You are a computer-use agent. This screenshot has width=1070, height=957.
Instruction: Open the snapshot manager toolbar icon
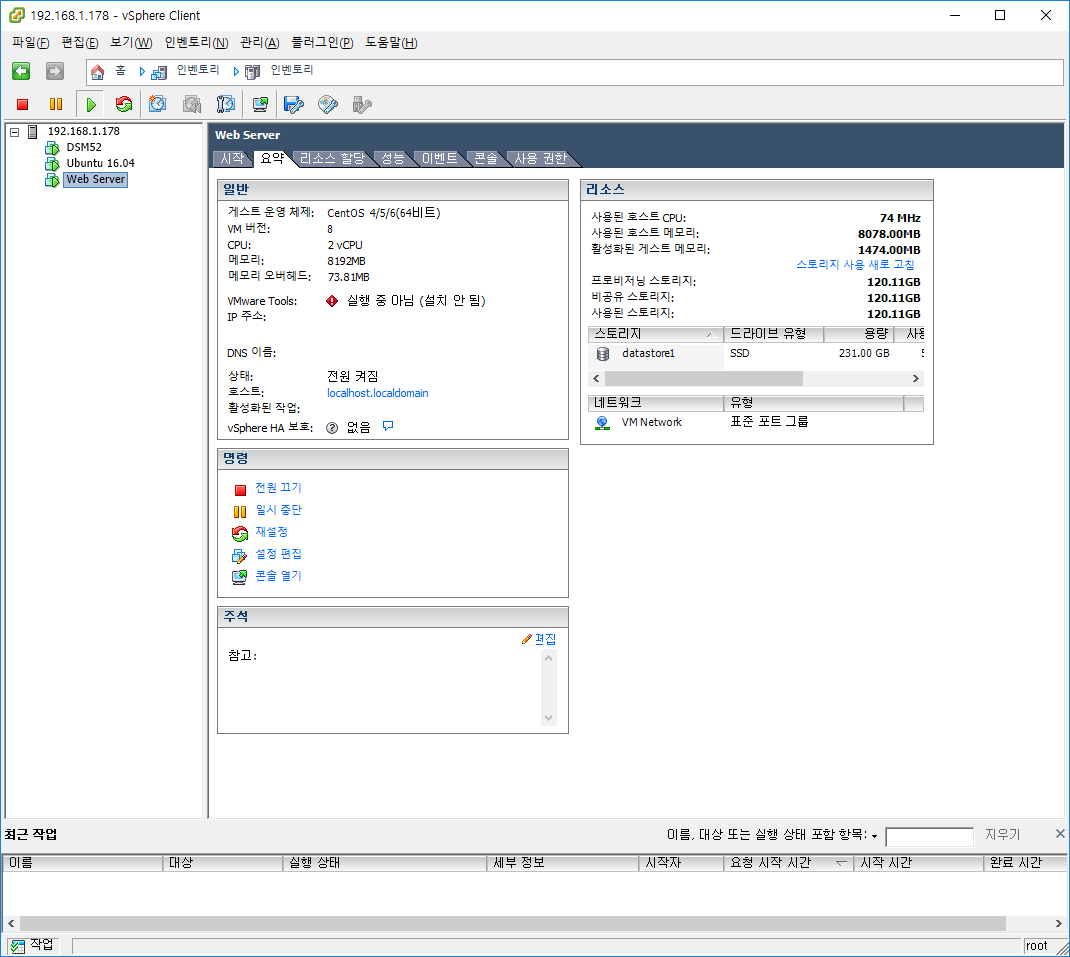(x=226, y=104)
